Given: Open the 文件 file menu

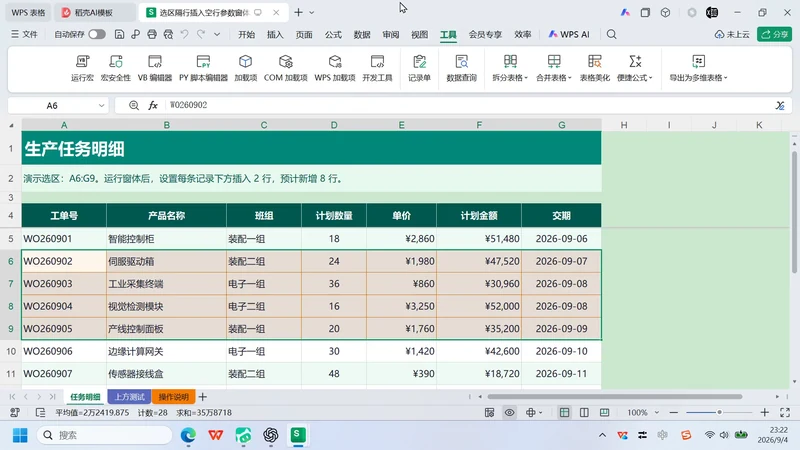Looking at the screenshot, I should point(24,34).
